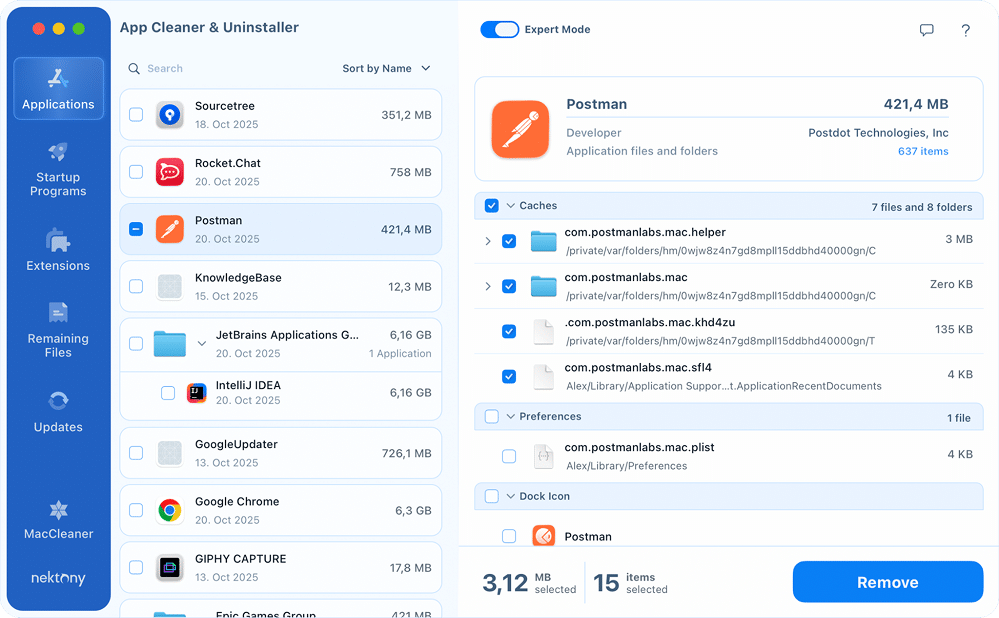Collapse the Caches section
Image resolution: width=999 pixels, height=618 pixels.
point(511,206)
